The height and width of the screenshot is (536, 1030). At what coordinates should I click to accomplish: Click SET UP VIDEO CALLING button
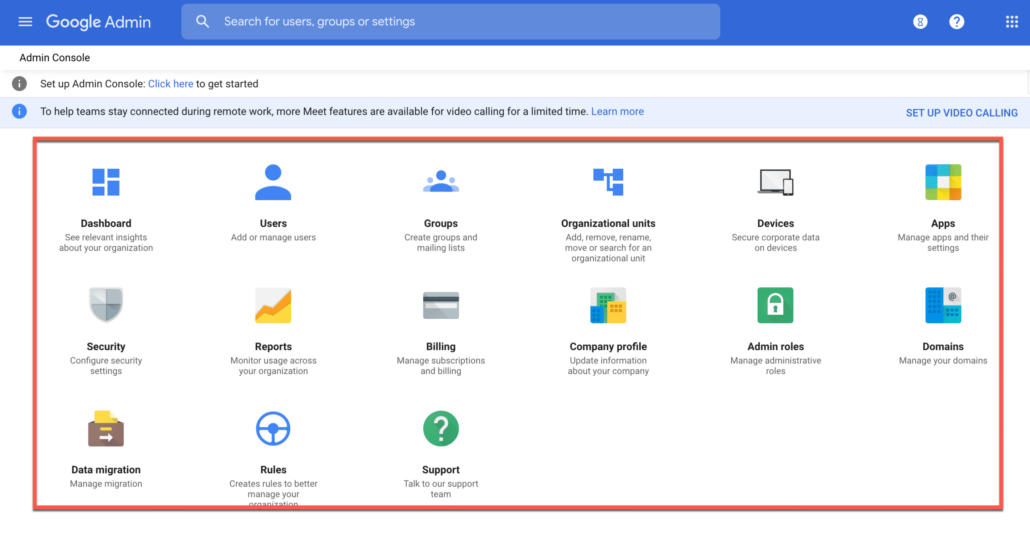pos(962,113)
